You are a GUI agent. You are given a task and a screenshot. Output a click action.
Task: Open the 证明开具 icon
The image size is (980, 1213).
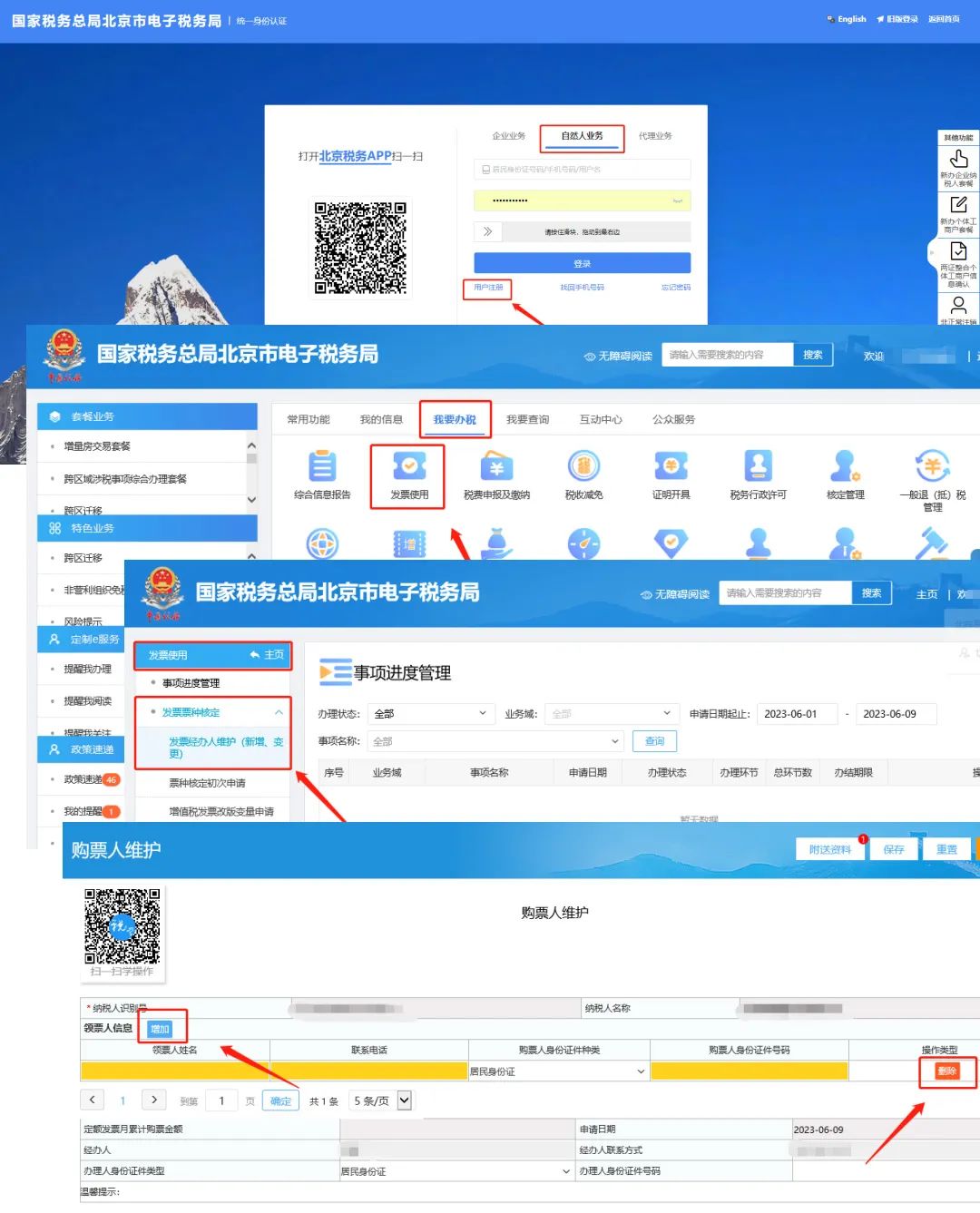(671, 466)
